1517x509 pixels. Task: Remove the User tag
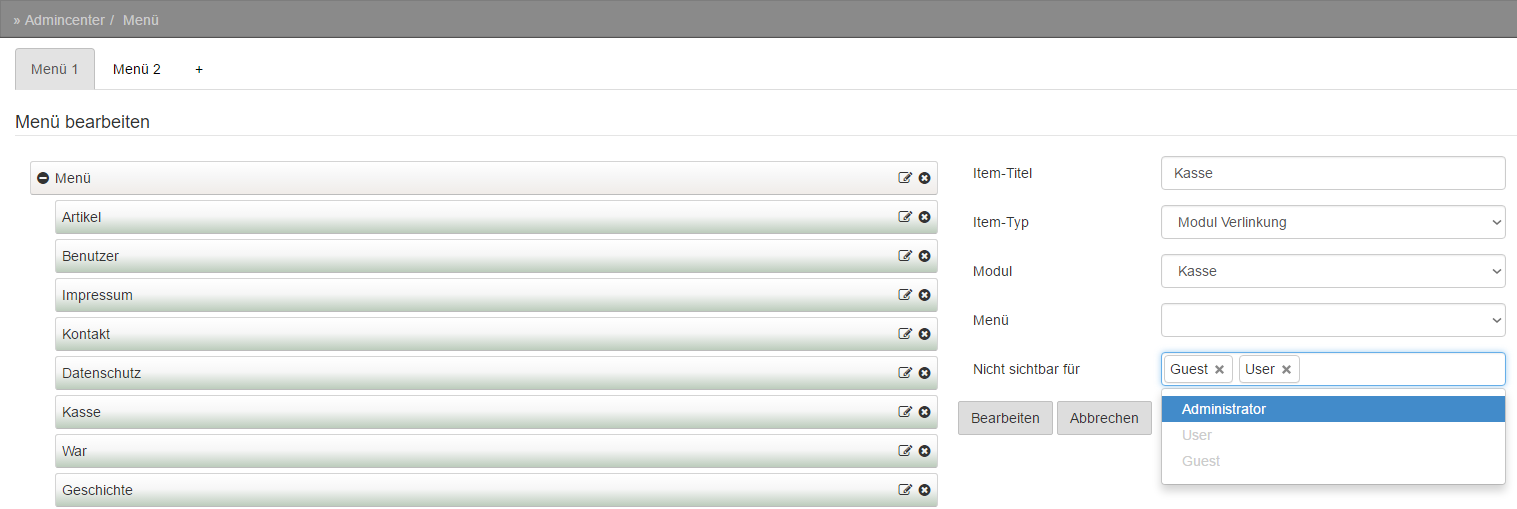1286,370
